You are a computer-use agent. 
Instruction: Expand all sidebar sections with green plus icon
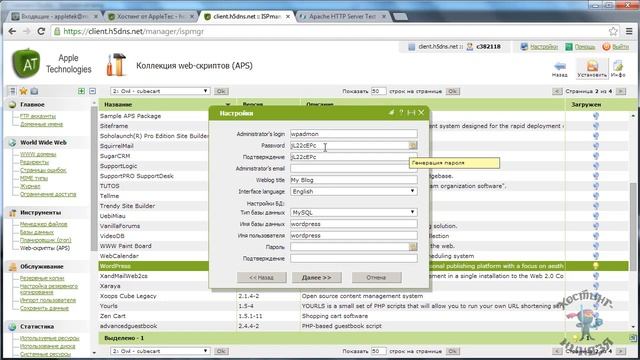[x=82, y=91]
